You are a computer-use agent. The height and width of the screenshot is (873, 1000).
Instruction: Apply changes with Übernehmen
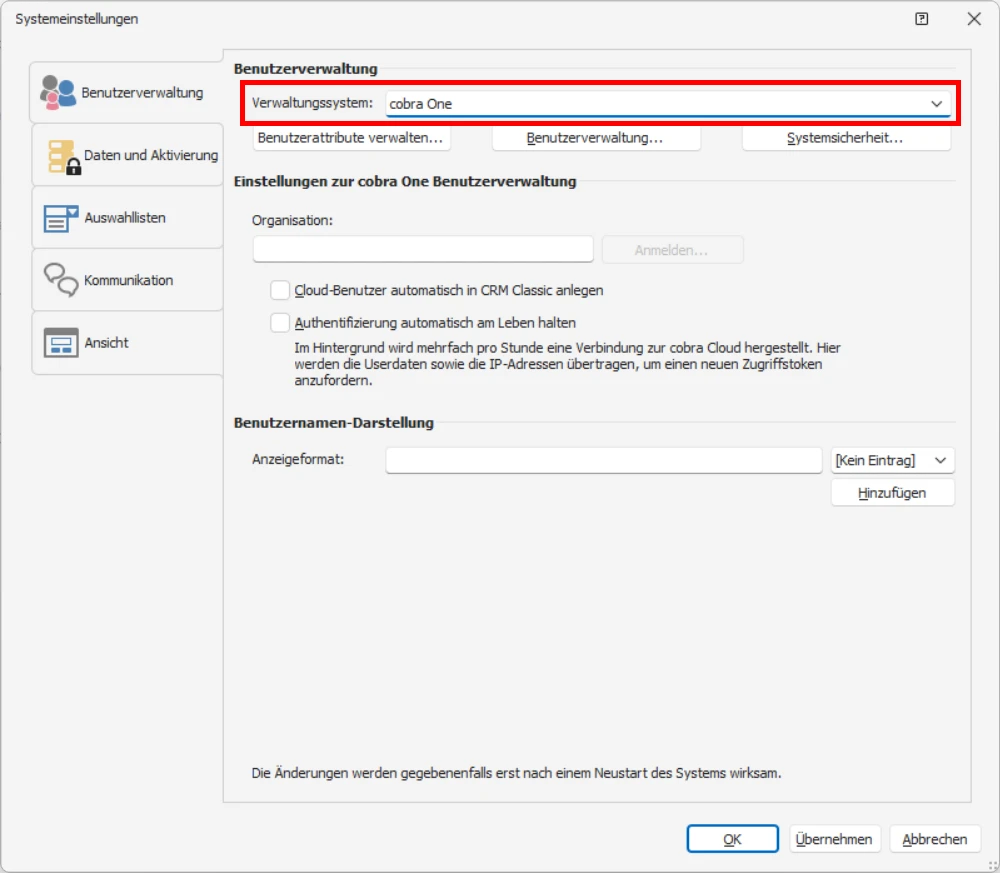[835, 838]
